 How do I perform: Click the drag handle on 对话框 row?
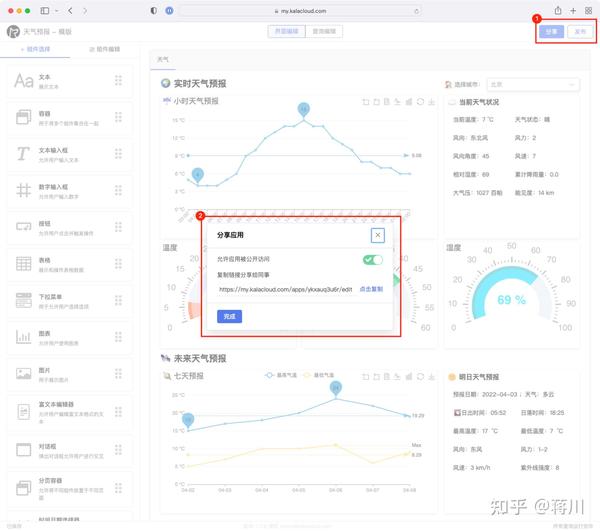118,450
